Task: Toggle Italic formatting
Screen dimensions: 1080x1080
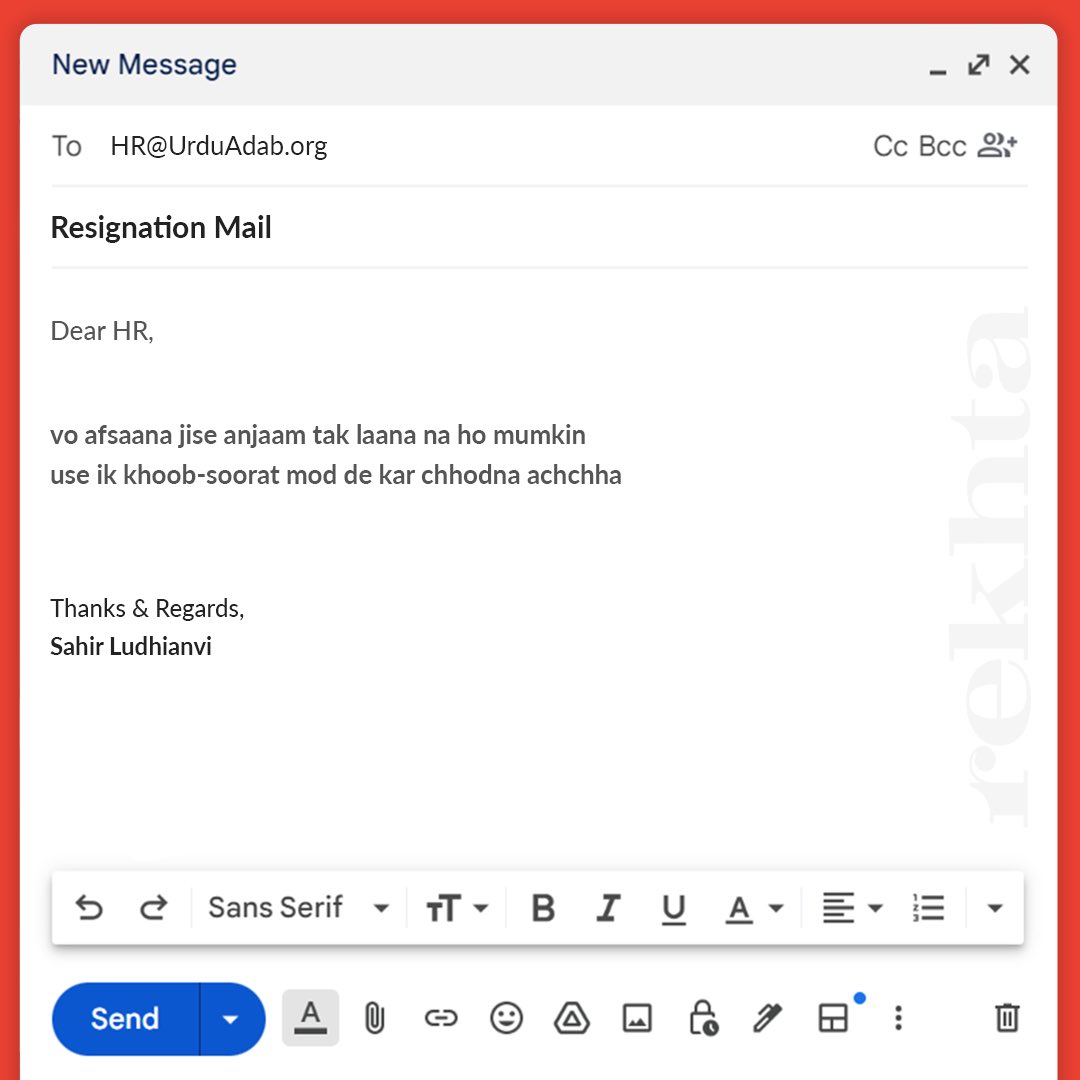Action: coord(608,908)
